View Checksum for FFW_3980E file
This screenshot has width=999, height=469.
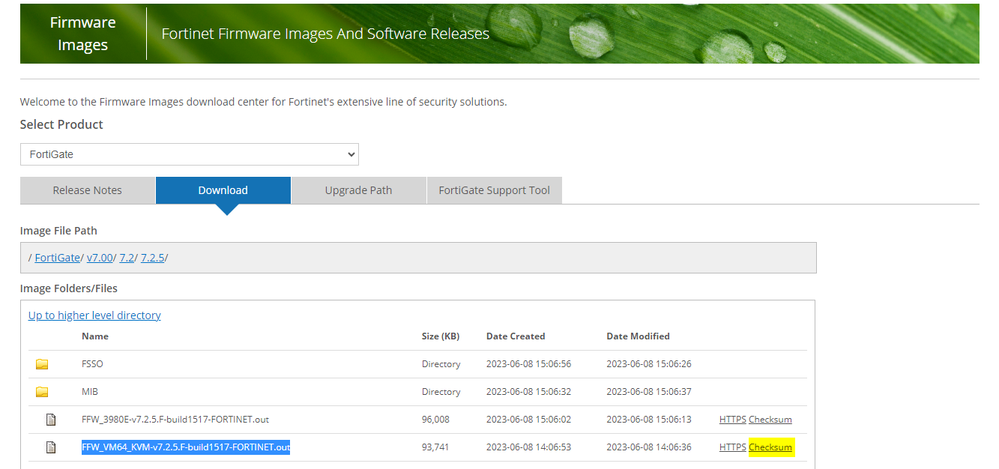coord(770,420)
